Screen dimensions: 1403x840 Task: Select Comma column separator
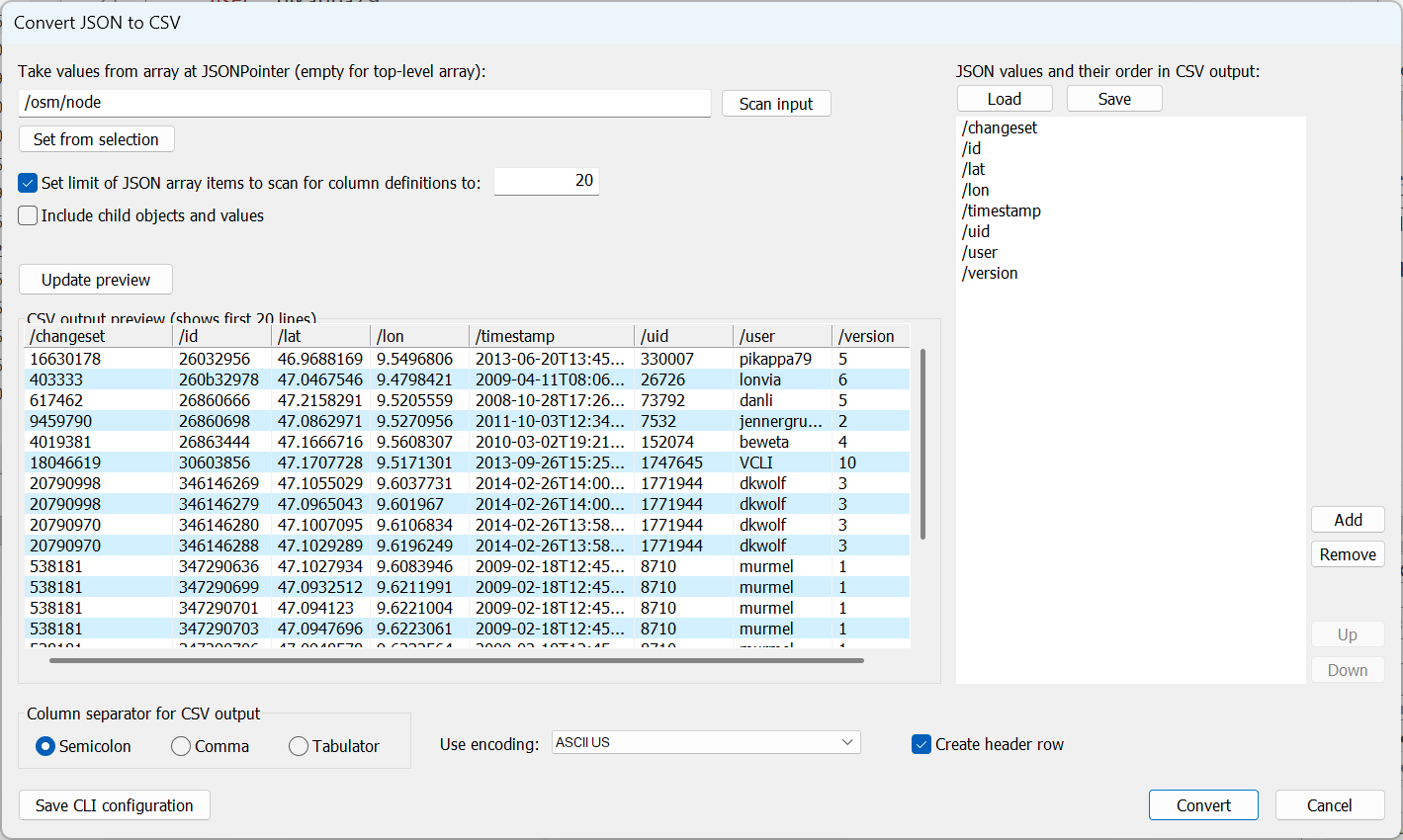181,746
